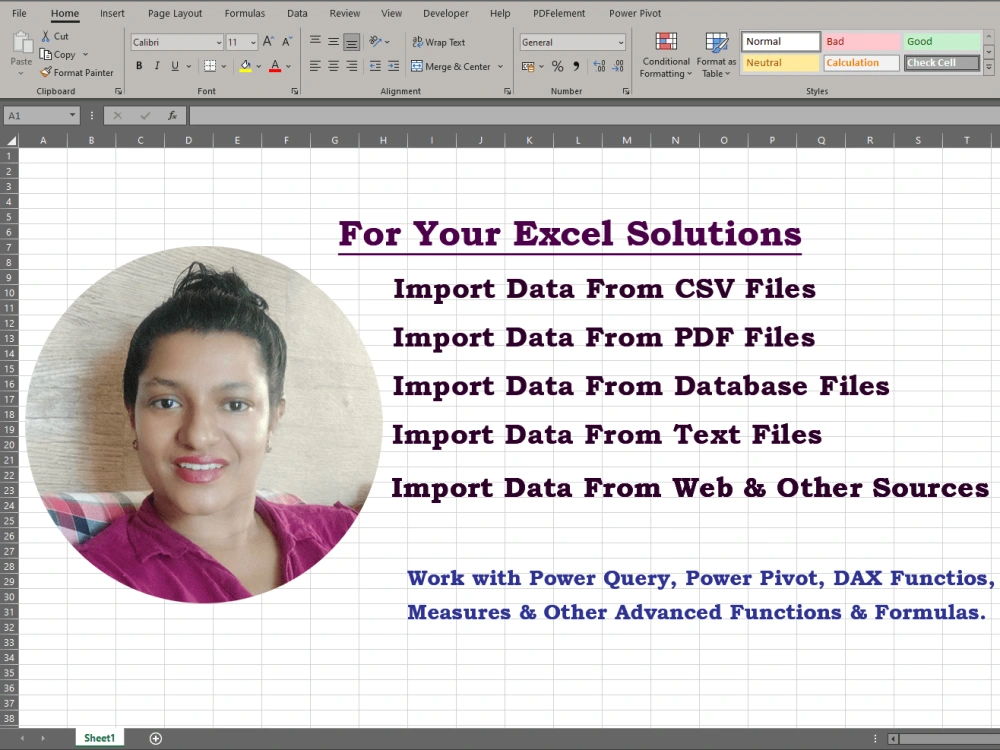Click the Cut scissors icon
1000x750 pixels.
(46, 36)
